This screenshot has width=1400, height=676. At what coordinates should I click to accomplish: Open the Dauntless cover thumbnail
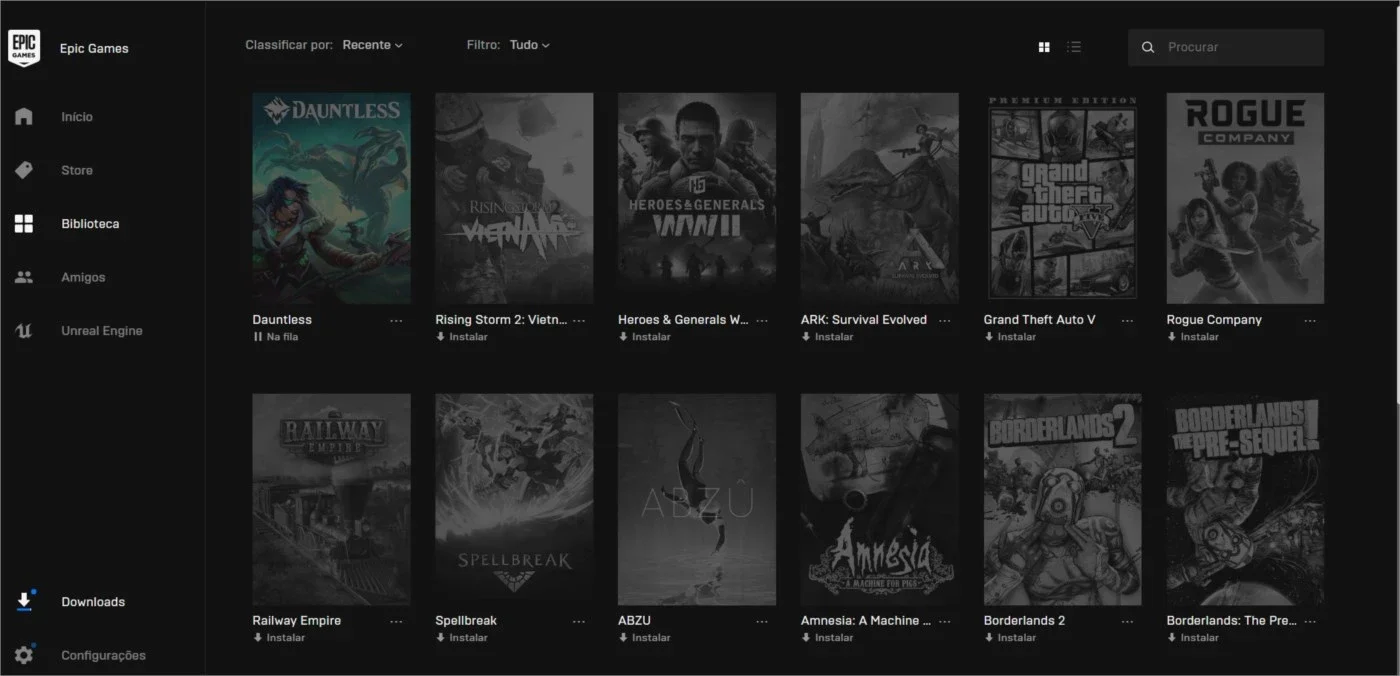pos(331,198)
